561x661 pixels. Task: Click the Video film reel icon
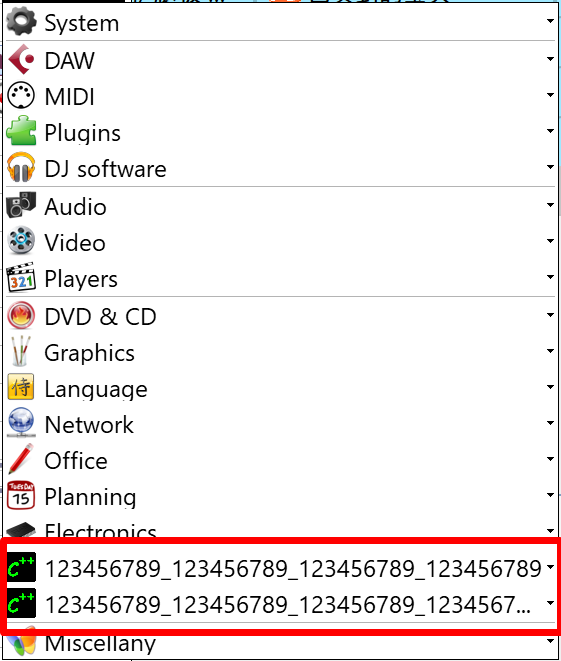(x=21, y=241)
